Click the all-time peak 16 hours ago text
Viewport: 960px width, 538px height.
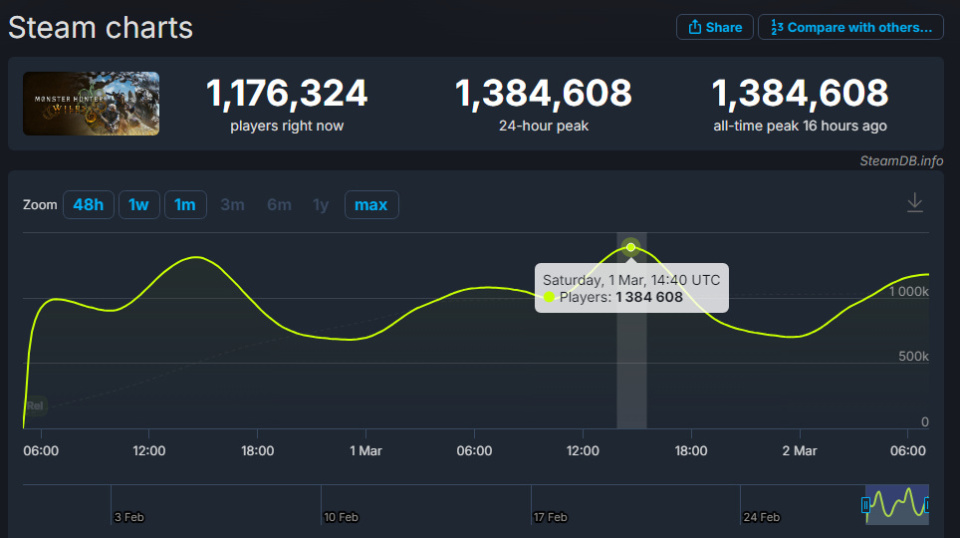[x=800, y=126]
